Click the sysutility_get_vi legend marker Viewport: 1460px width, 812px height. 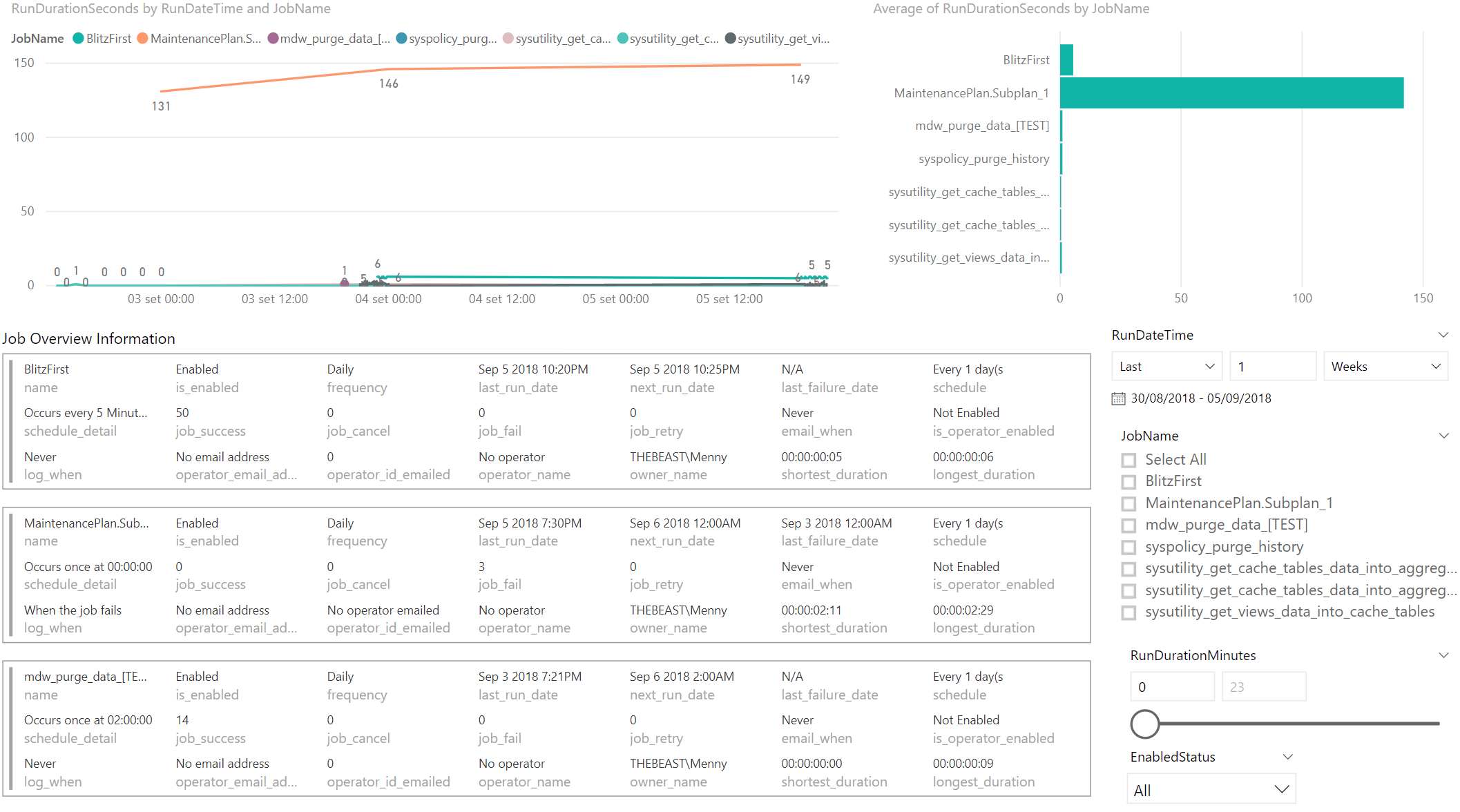730,39
